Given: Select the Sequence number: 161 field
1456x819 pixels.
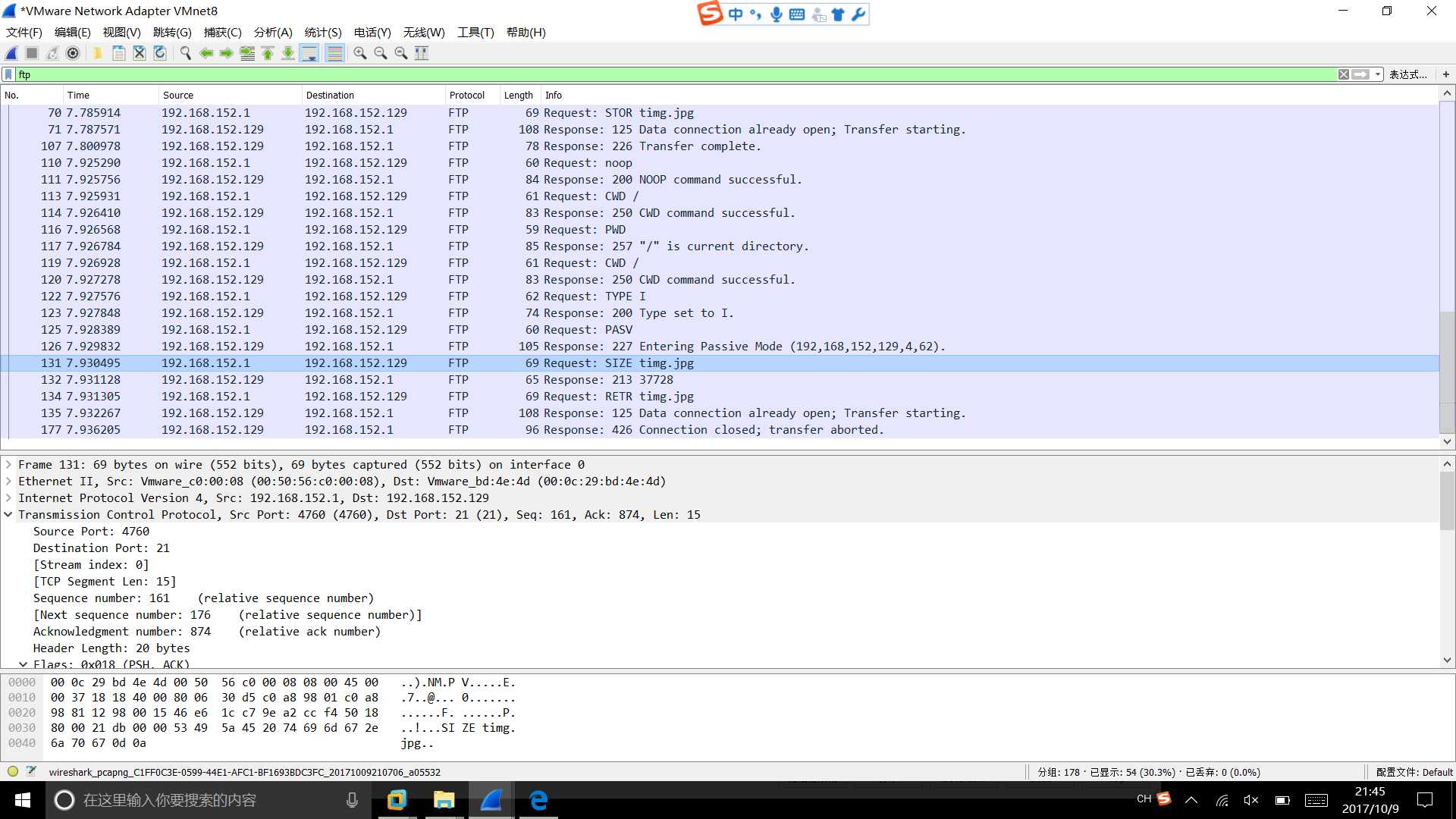Looking at the screenshot, I should tap(203, 598).
